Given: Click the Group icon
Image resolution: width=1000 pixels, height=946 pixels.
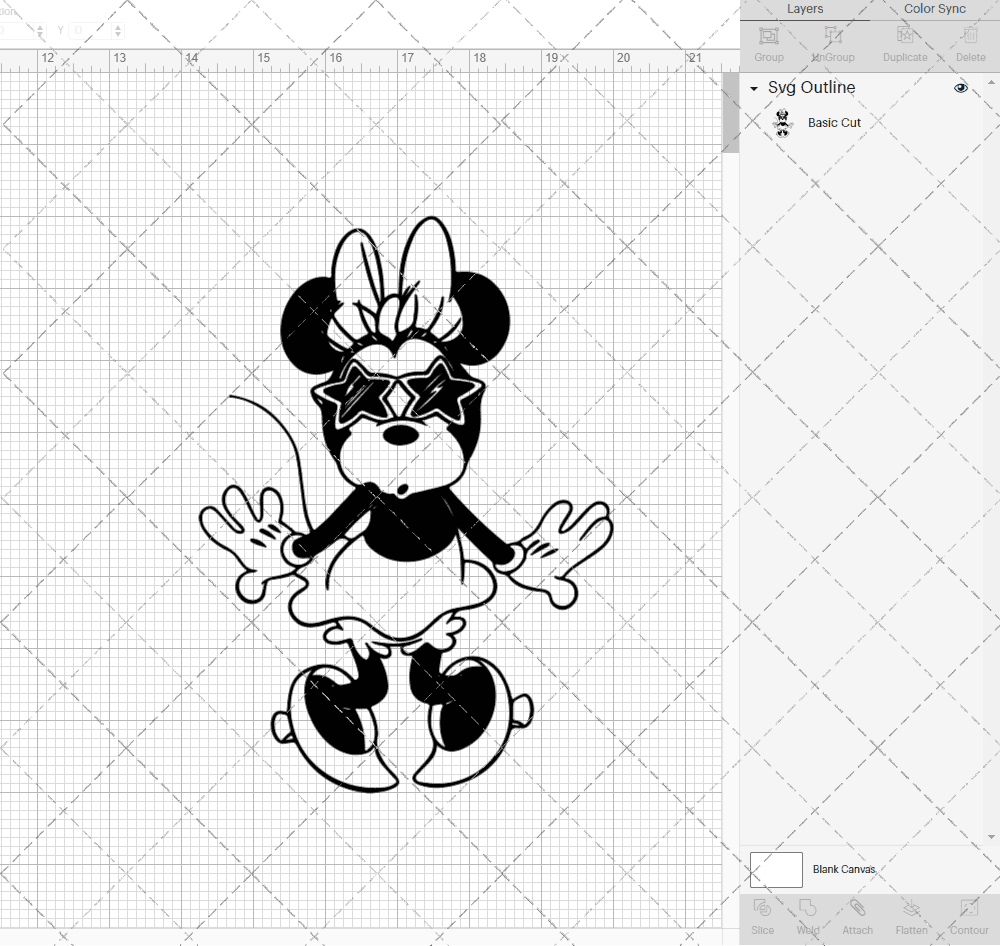Looking at the screenshot, I should (x=768, y=36).
